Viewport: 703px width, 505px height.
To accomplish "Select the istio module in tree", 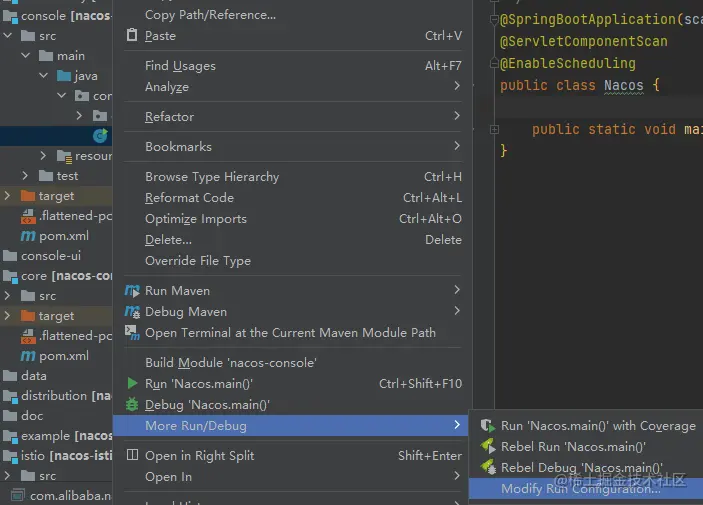I will 56,456.
